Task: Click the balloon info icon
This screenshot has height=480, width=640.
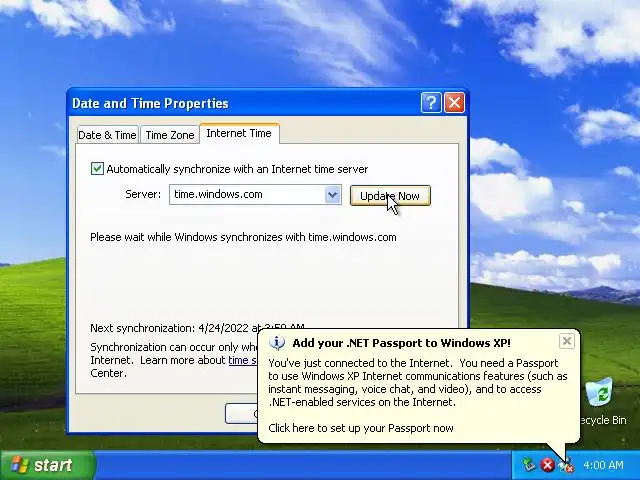Action: click(277, 342)
